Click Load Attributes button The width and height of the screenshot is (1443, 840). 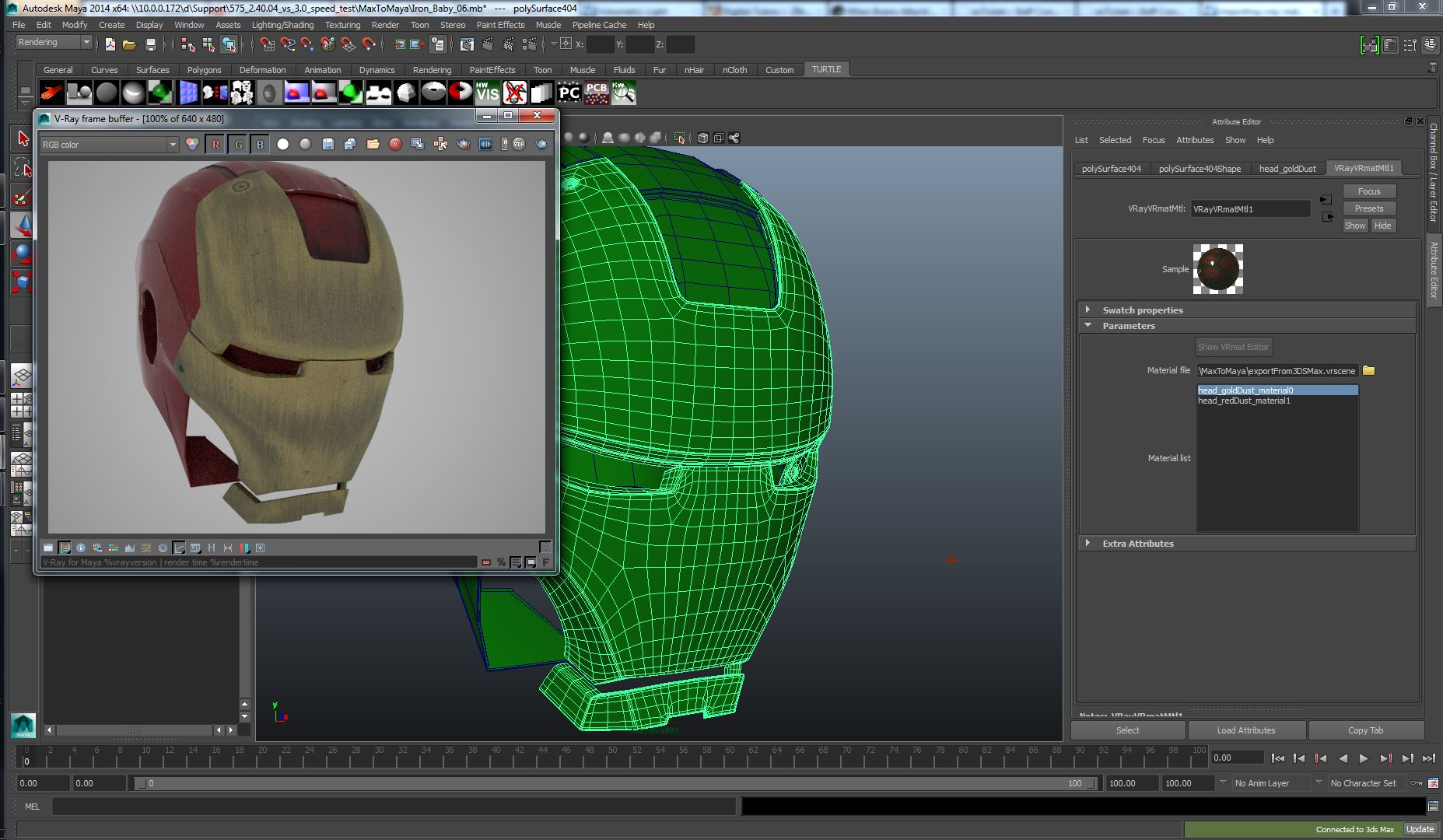point(1246,730)
